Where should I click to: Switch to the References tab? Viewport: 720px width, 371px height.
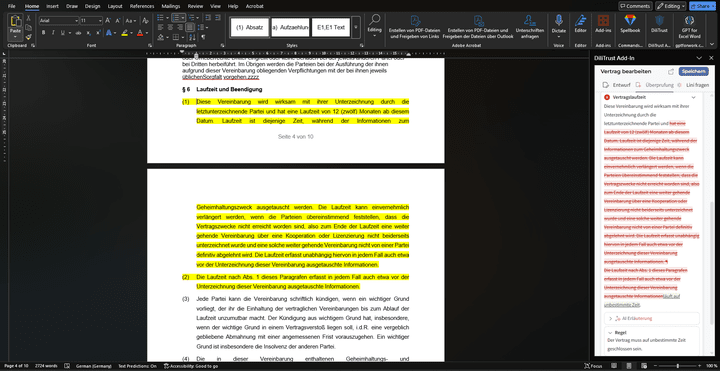pos(142,6)
